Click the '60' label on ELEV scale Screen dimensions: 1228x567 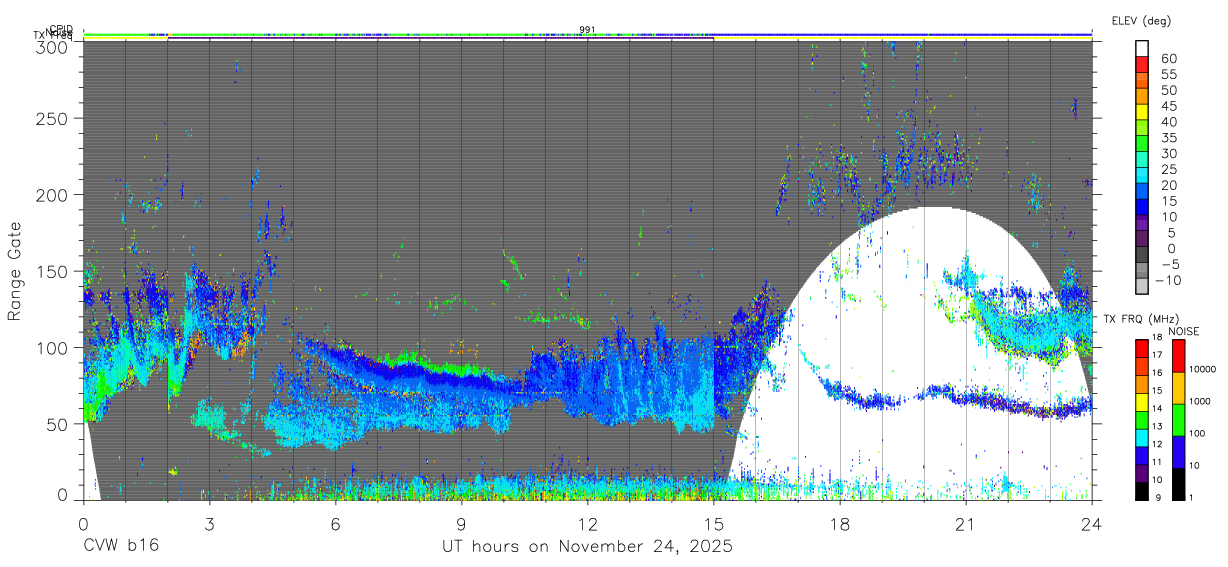click(x=1168, y=58)
